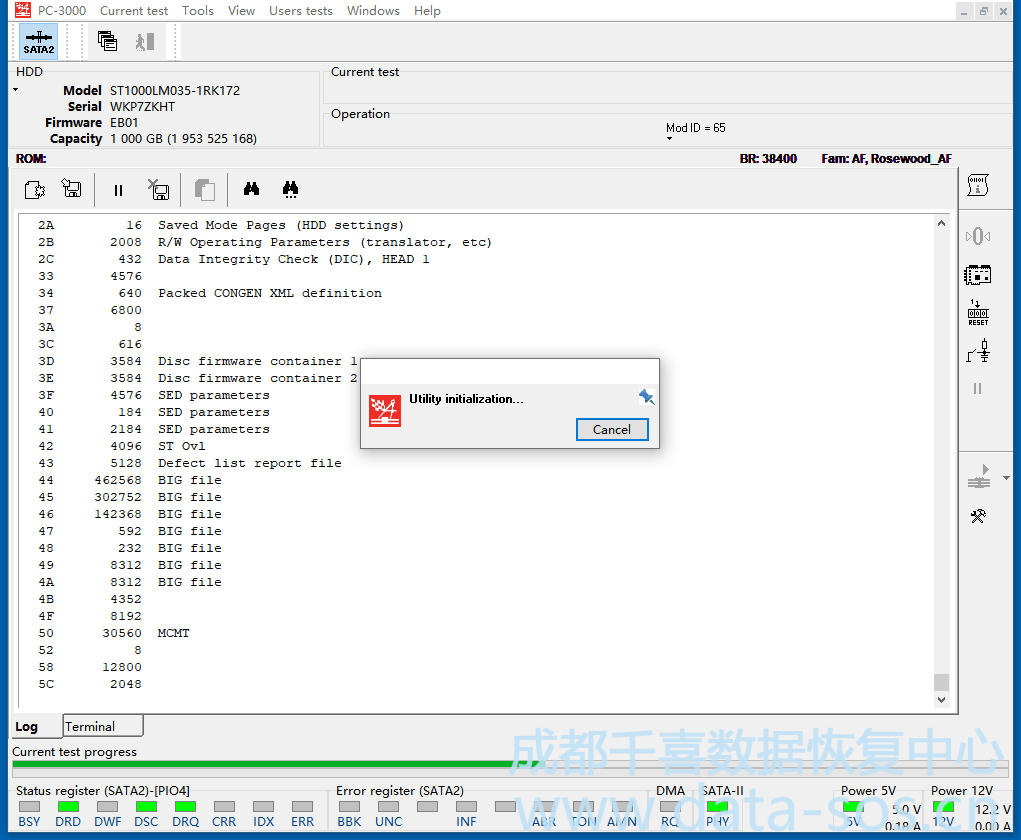Viewport: 1021px width, 840px height.
Task: Open the Users tests menu
Action: tap(300, 11)
